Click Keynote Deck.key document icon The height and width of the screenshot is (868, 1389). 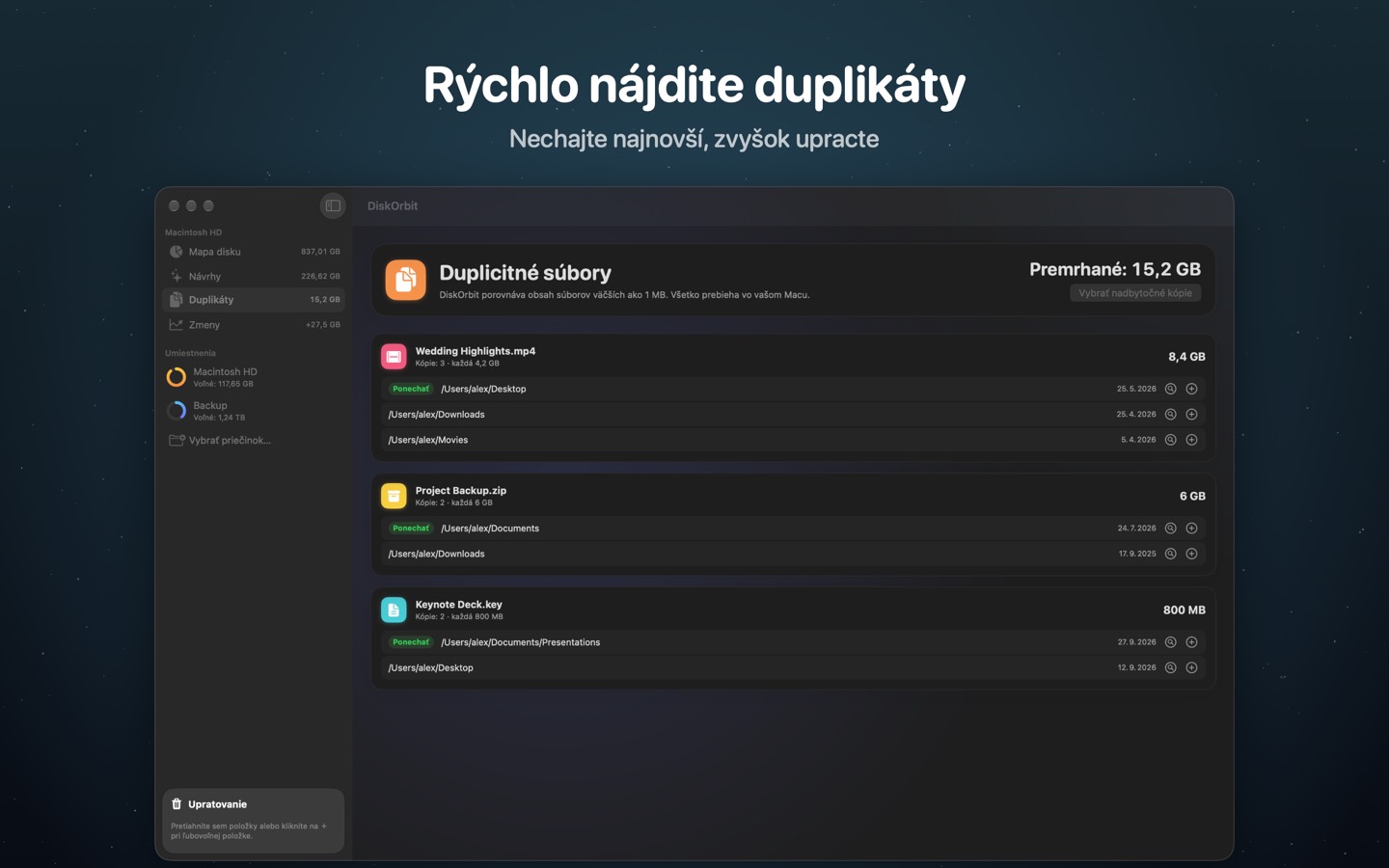[x=394, y=610]
